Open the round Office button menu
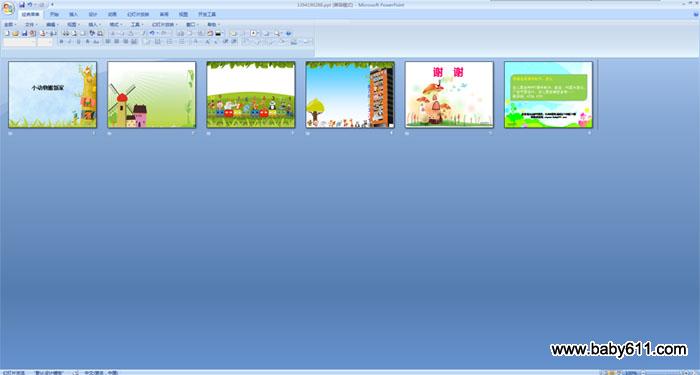700x375 pixels. tap(8, 8)
